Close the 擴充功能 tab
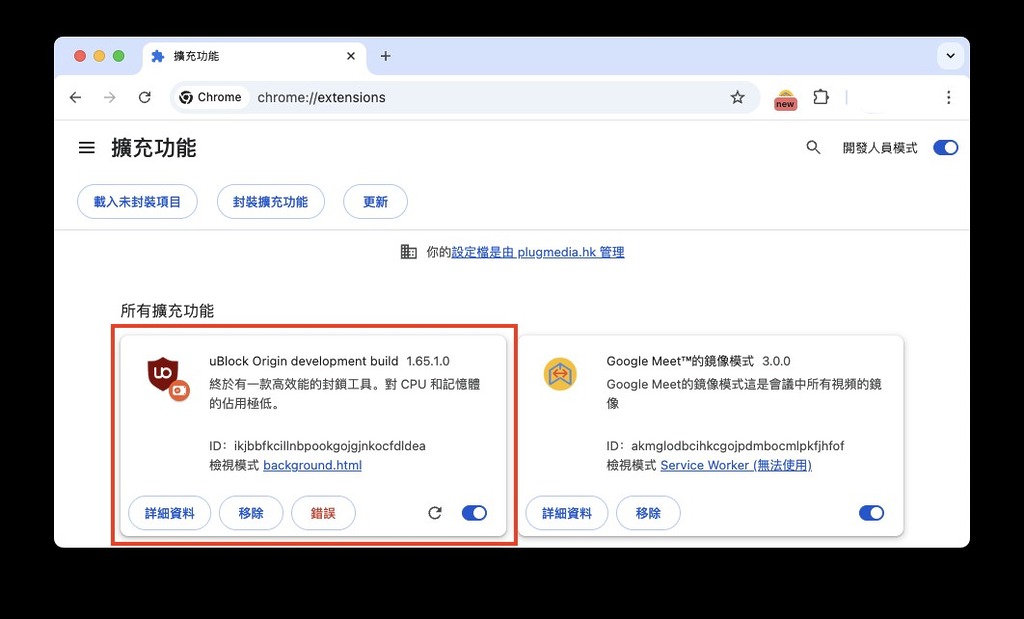Screen dimensions: 1024x619 point(351,56)
